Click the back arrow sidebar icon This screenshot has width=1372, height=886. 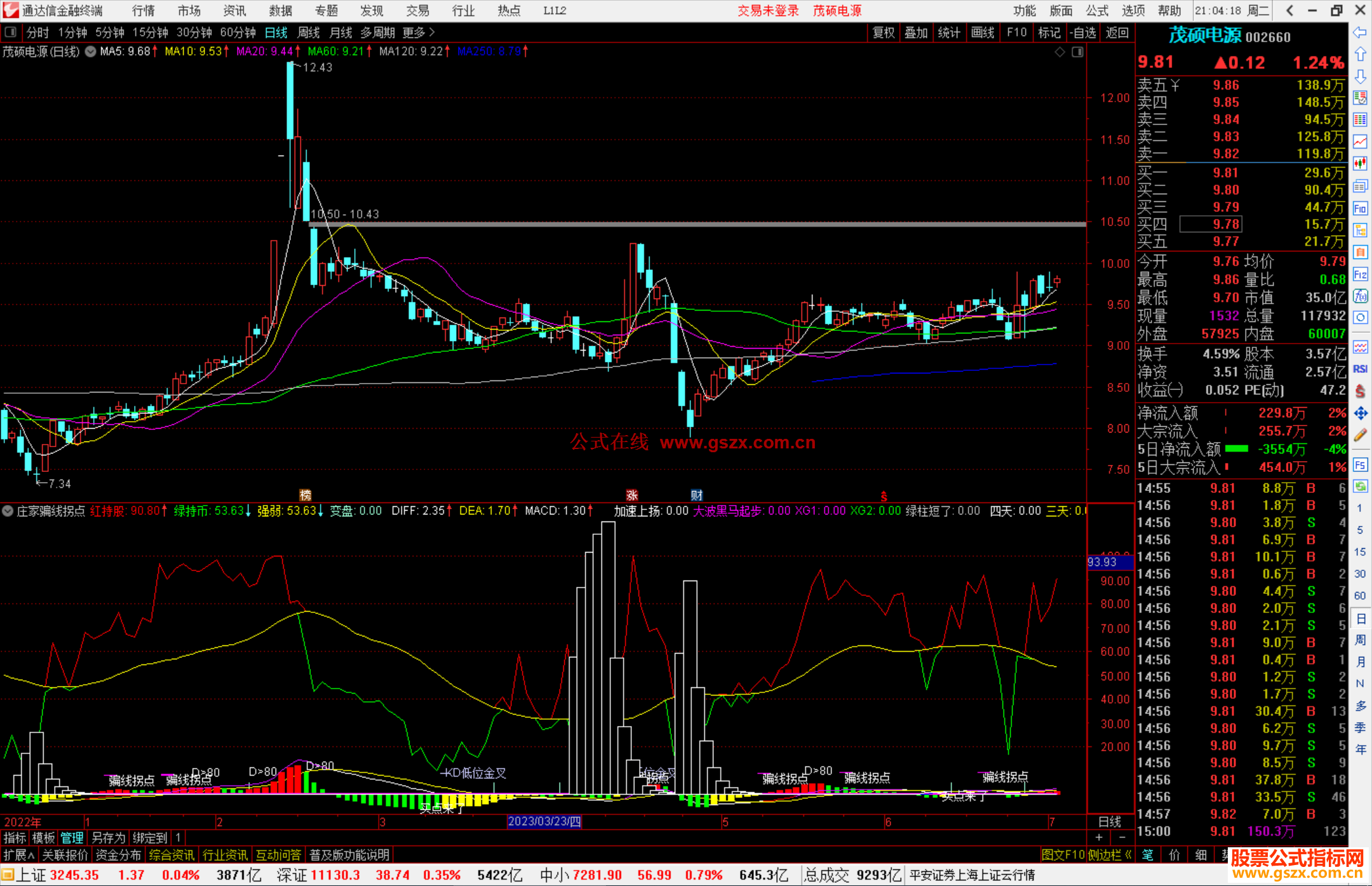point(1360,32)
